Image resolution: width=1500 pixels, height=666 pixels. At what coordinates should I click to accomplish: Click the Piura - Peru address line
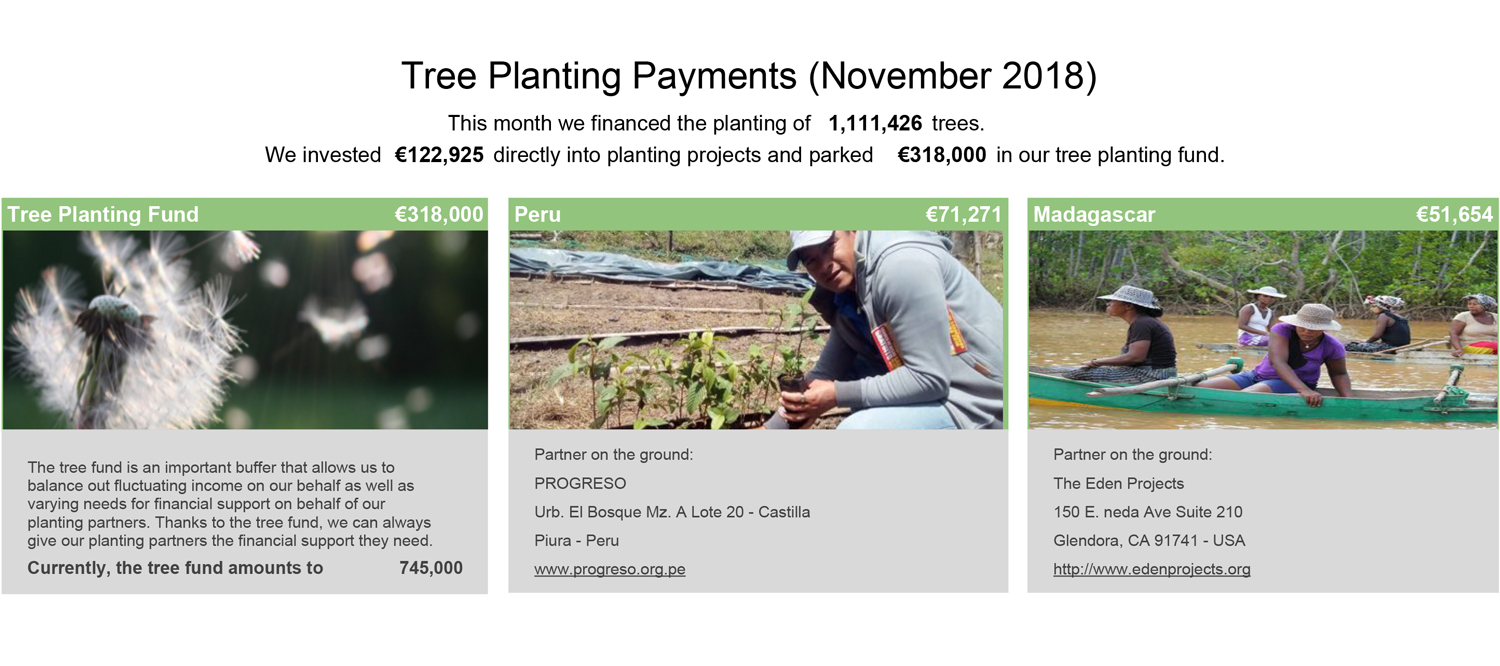577,540
